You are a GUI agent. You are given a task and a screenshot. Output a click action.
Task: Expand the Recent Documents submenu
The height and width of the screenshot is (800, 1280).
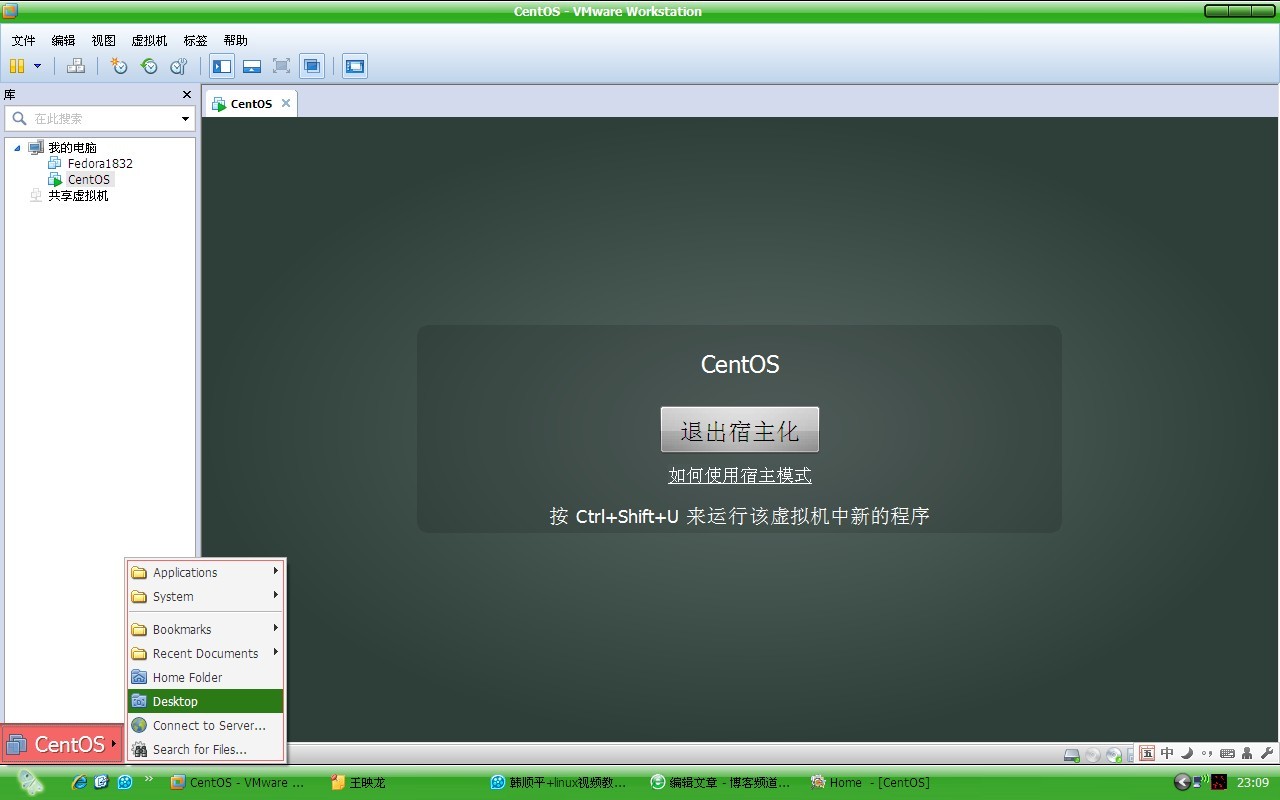tap(206, 654)
